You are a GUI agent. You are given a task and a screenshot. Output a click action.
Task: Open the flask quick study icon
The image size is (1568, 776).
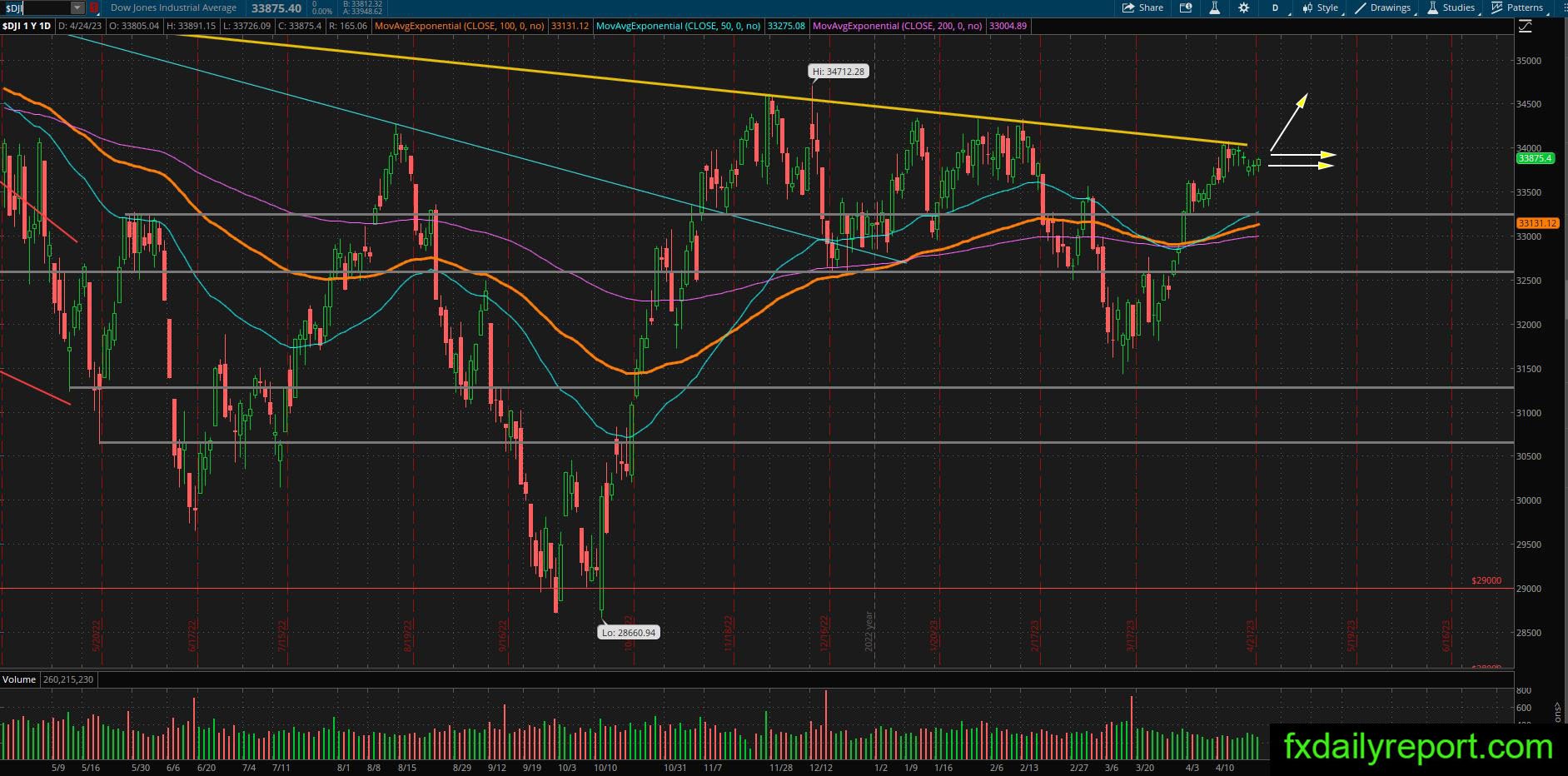(1214, 7)
